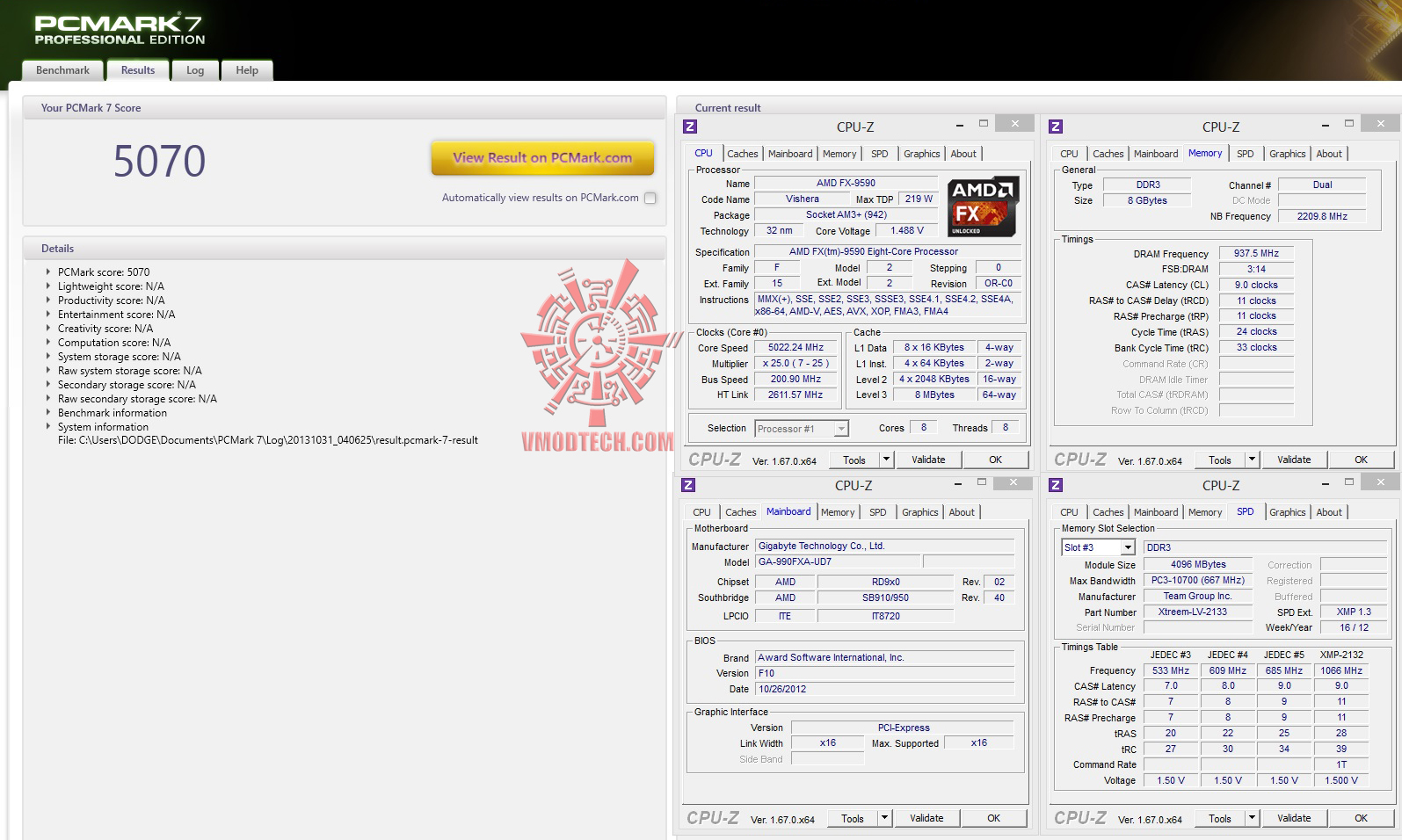Click OK in the Memory Slot Selection window
The width and height of the screenshot is (1402, 840).
point(1361,818)
